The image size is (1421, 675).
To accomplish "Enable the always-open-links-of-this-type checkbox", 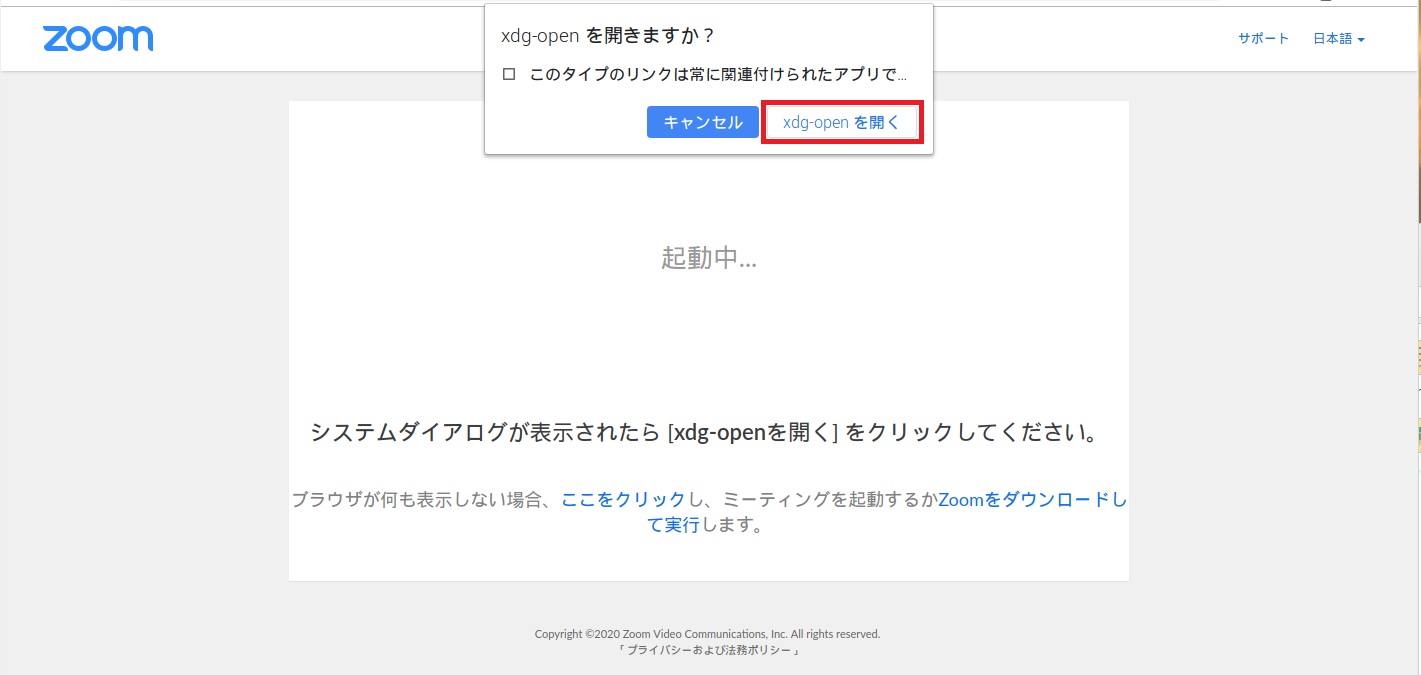I will [x=509, y=75].
